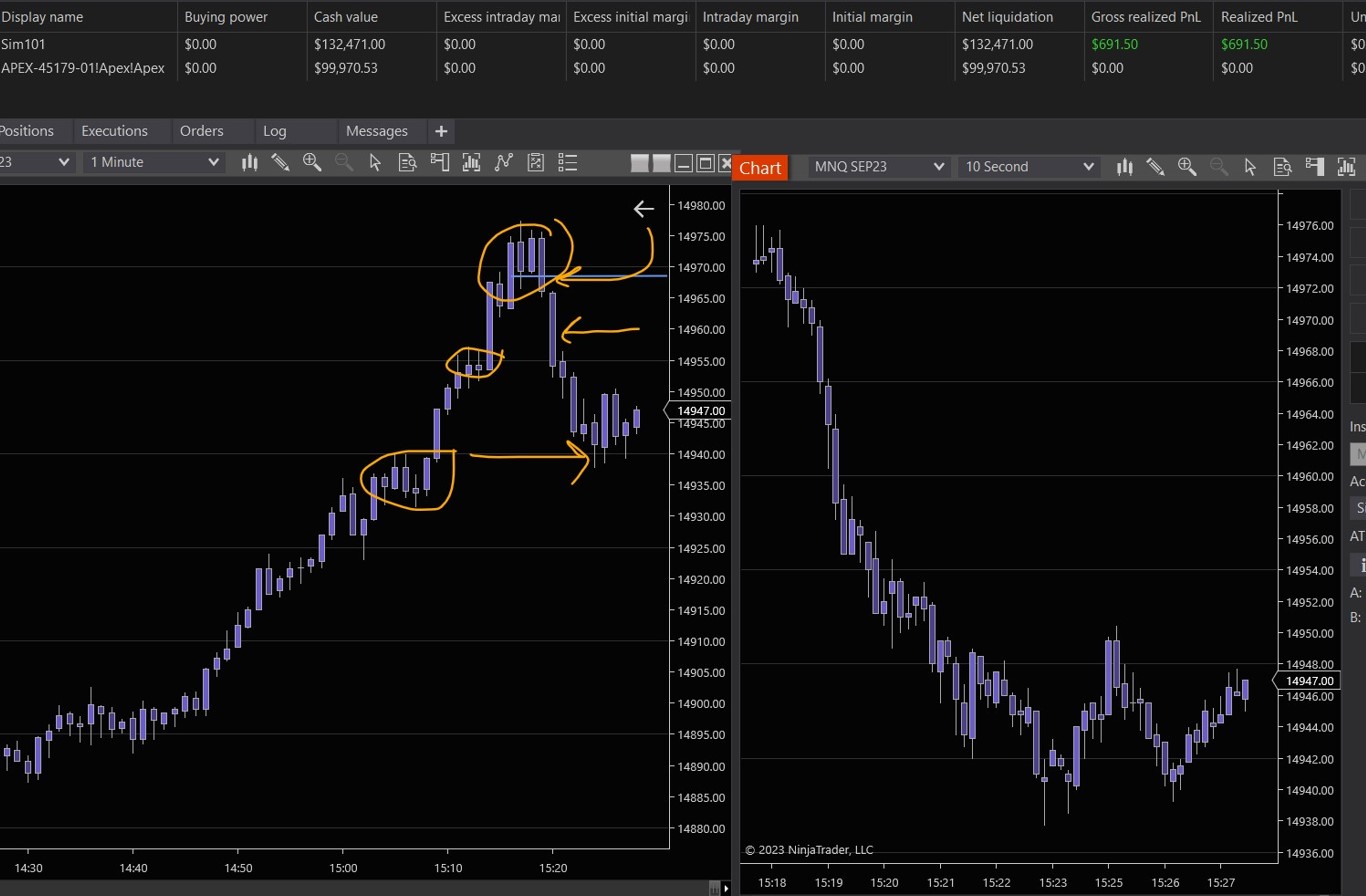Click zoom out magnifier on 1 Minute chart

(343, 162)
